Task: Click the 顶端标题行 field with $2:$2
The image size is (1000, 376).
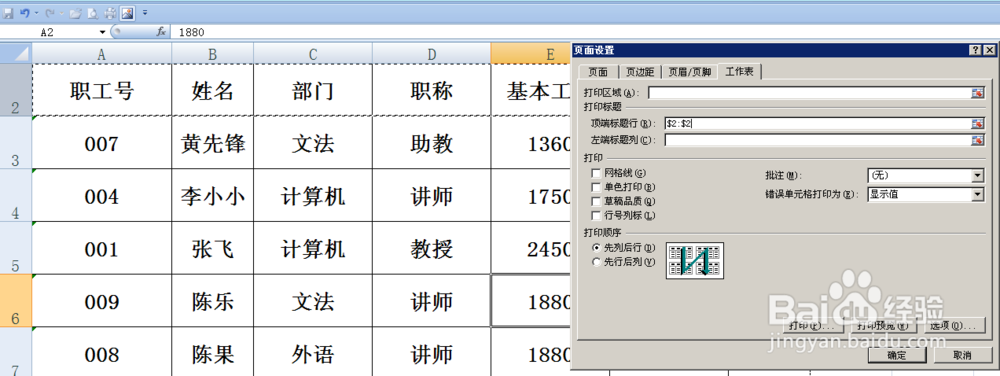Action: [x=818, y=124]
